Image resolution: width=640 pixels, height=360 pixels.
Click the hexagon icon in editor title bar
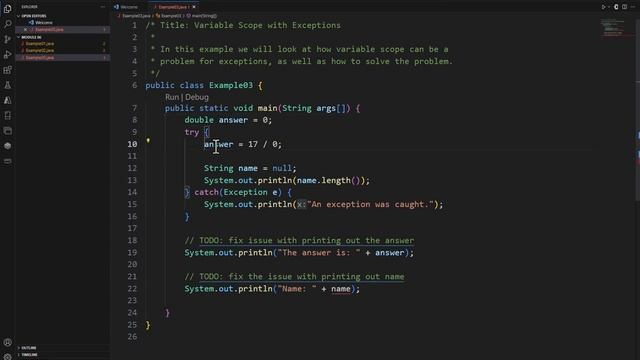pyautogui.click(x=616, y=7)
